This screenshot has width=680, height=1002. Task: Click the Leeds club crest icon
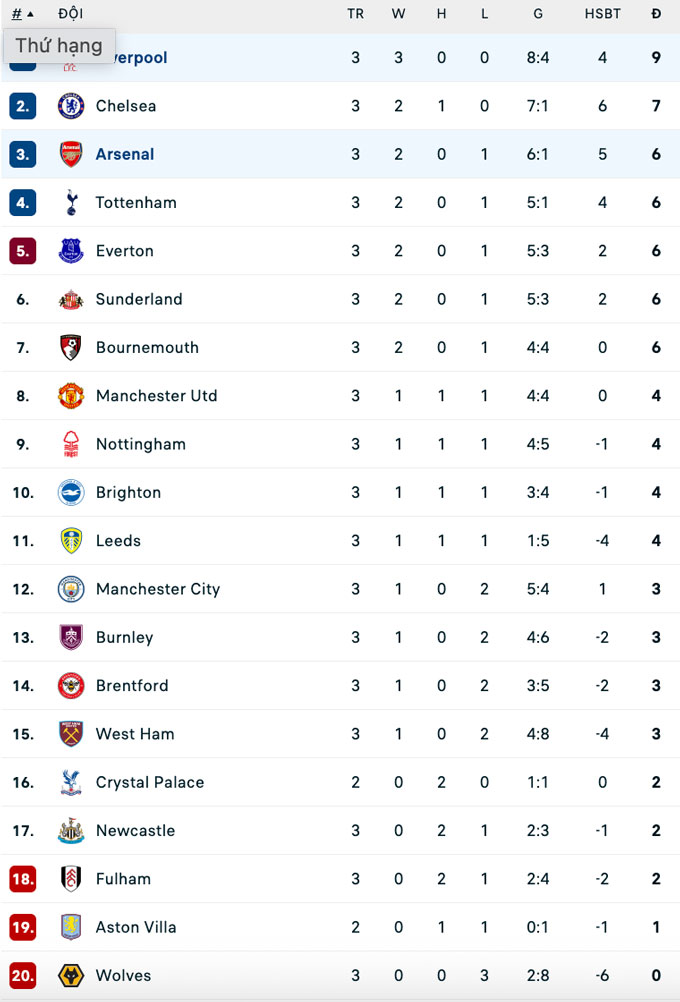(71, 541)
